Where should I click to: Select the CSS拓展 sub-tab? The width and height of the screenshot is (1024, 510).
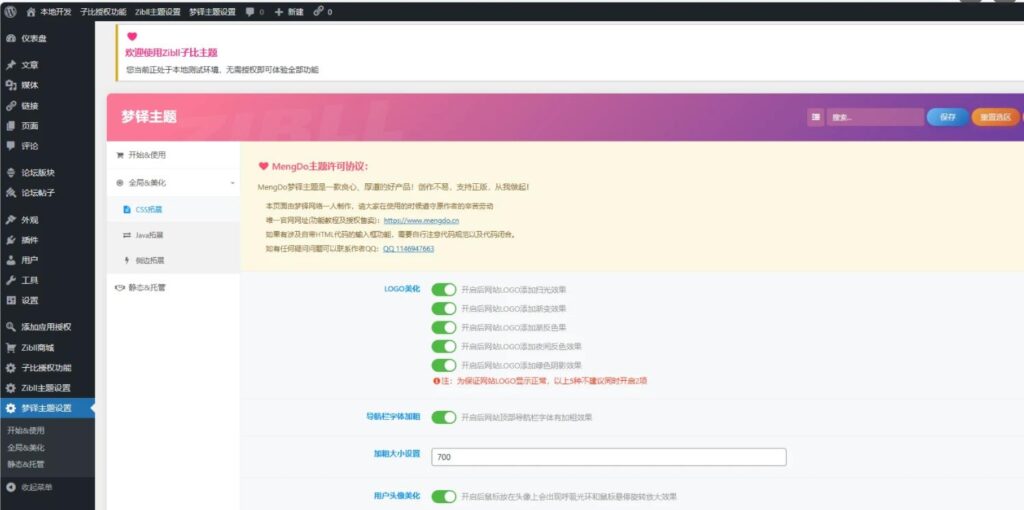pyautogui.click(x=174, y=210)
